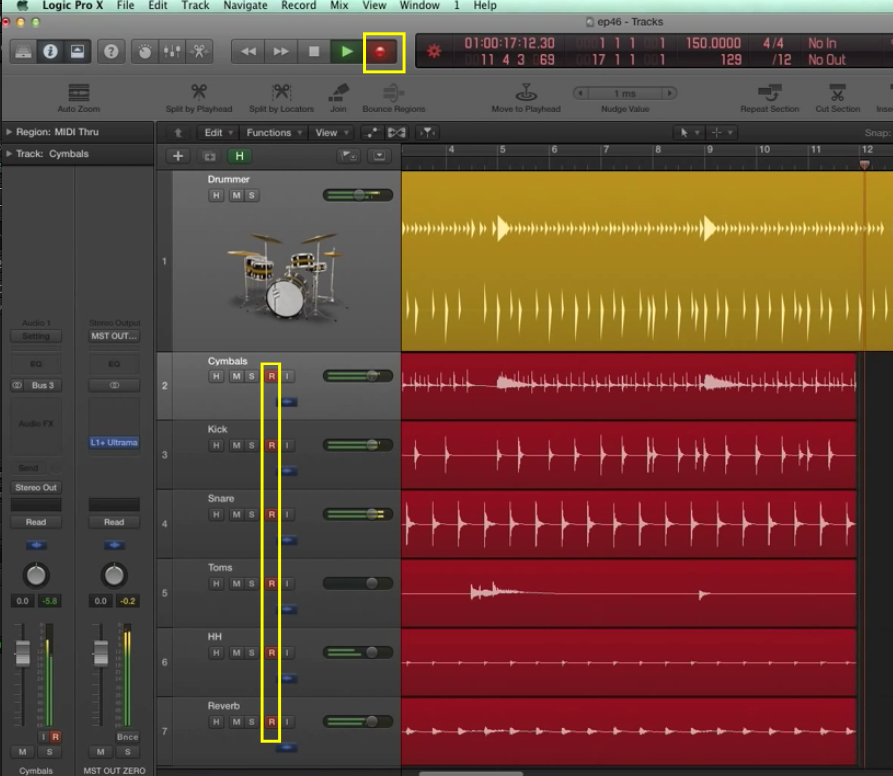This screenshot has width=893, height=776.
Task: Click the Join glue icon
Action: click(x=338, y=92)
